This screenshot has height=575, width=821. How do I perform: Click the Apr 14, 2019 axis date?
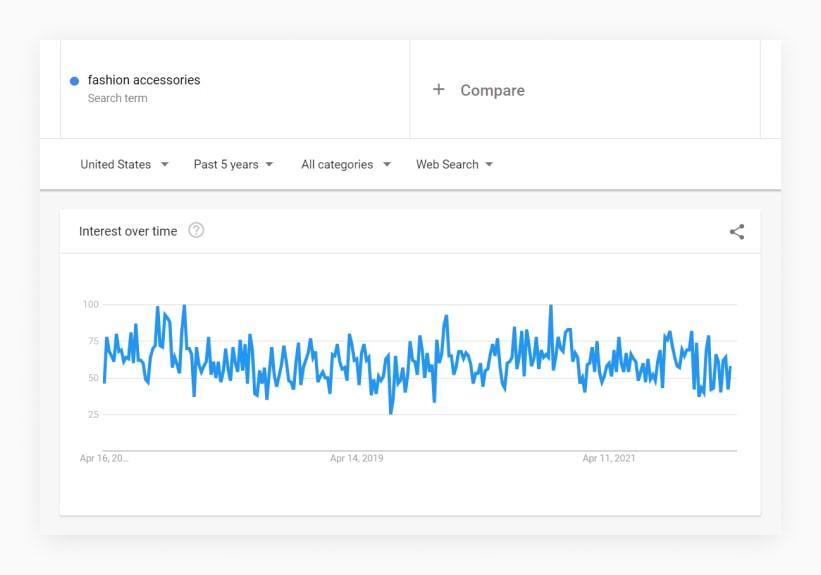coord(357,458)
